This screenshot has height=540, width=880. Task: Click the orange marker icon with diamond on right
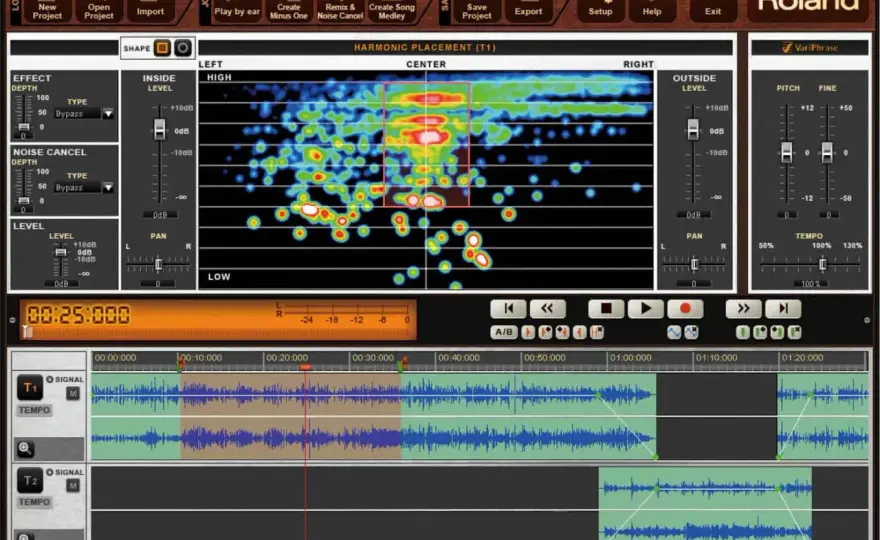pyautogui.click(x=545, y=332)
